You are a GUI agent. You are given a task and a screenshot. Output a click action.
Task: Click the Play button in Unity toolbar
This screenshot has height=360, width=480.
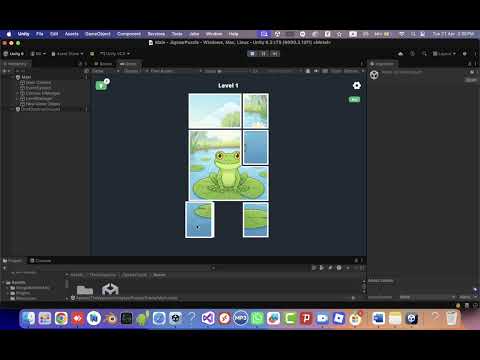252,54
